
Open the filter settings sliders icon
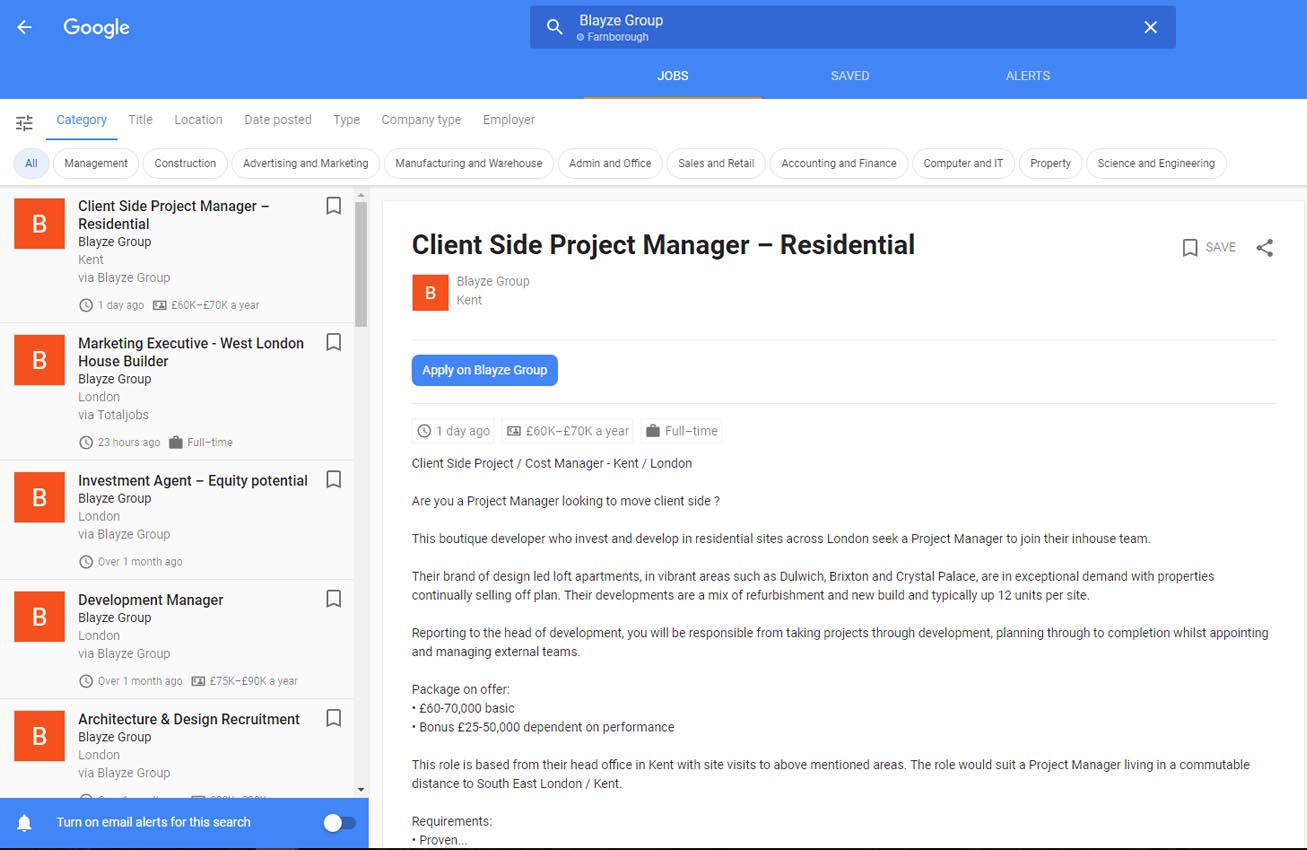point(24,123)
